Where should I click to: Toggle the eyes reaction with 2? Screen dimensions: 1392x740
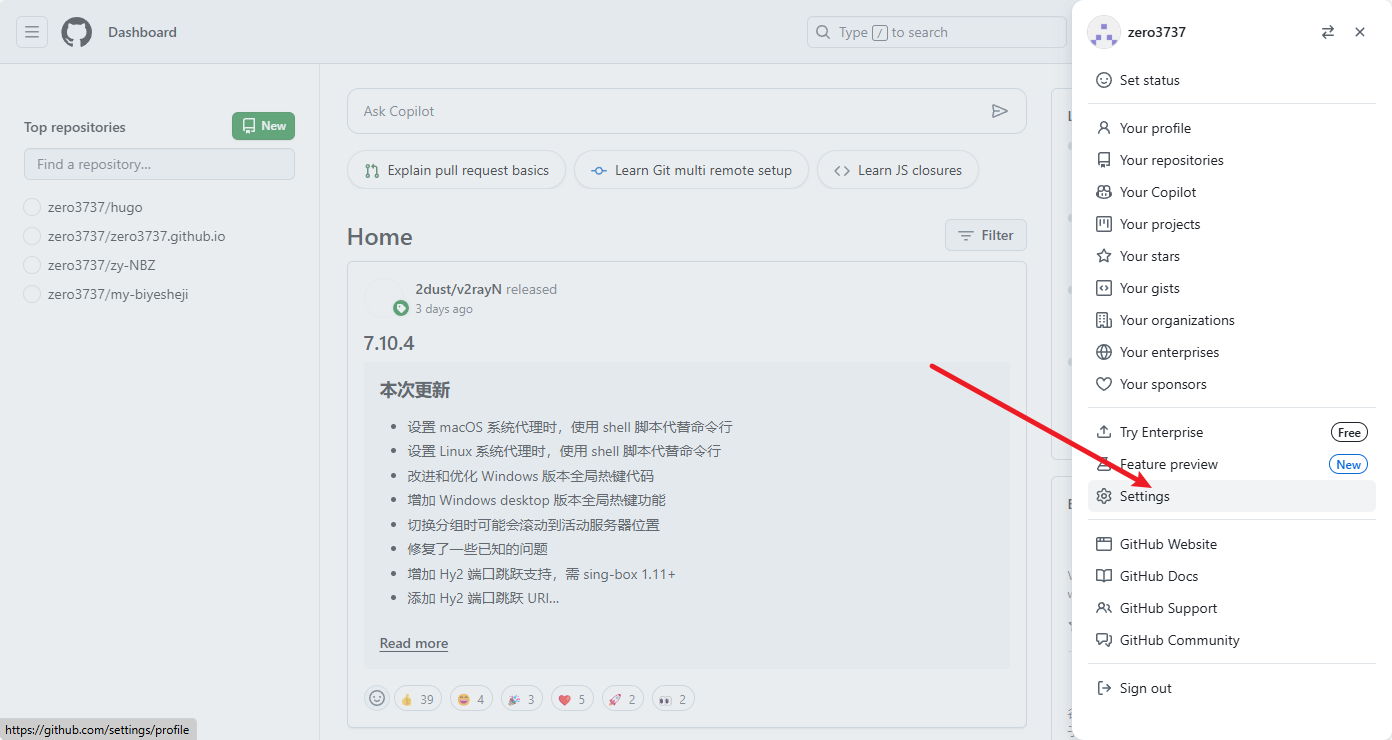click(x=673, y=699)
